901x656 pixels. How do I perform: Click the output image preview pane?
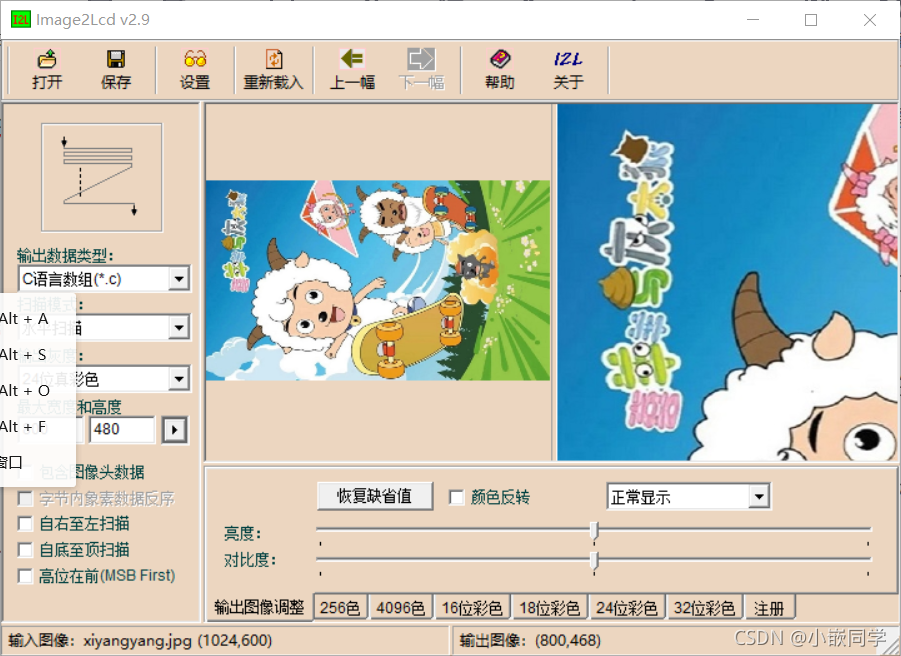(727, 282)
